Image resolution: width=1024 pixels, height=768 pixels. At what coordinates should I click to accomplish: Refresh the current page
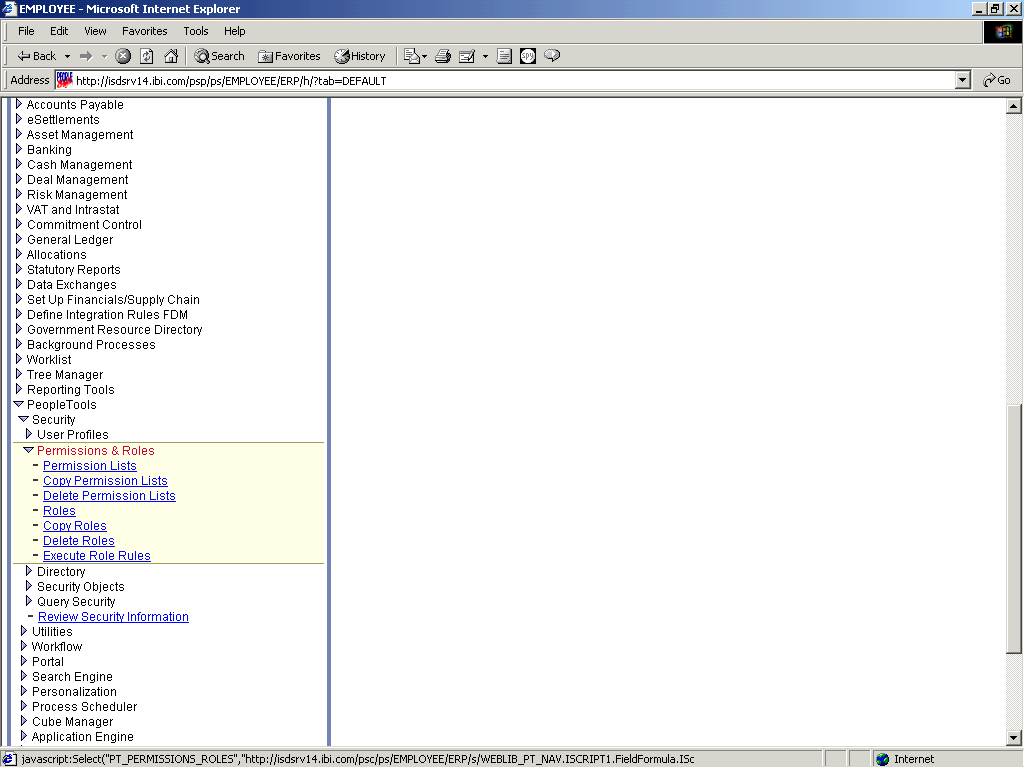pyautogui.click(x=144, y=56)
